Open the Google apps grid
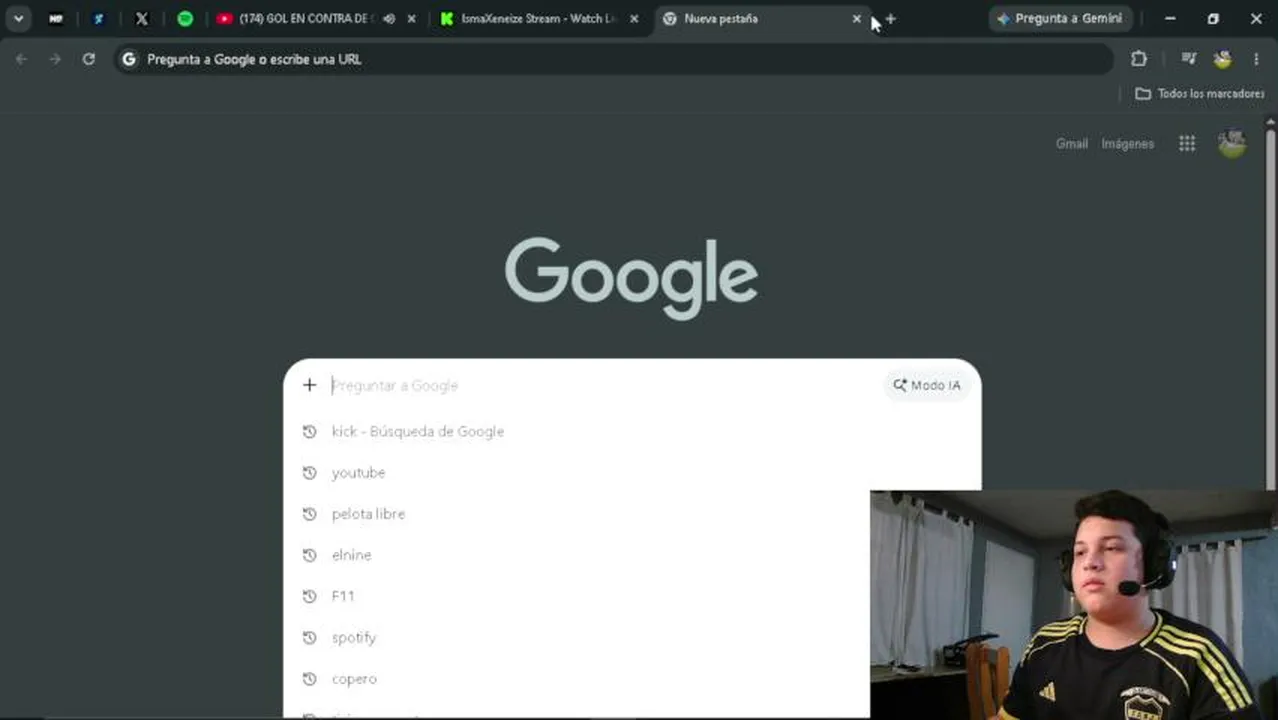Screen dimensions: 1278x720 point(1187,144)
